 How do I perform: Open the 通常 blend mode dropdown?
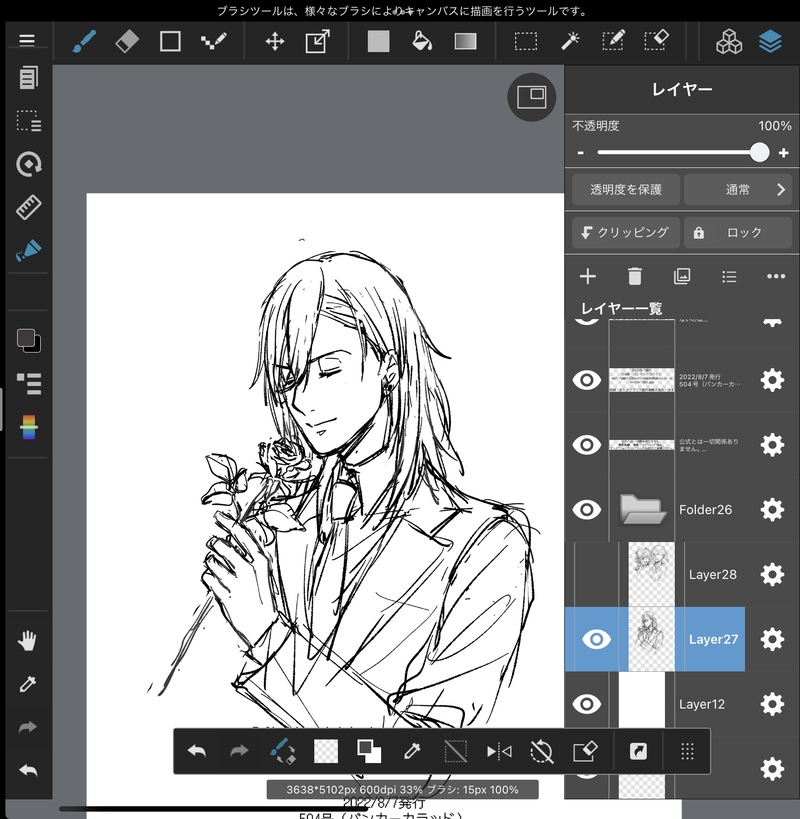[x=738, y=190]
